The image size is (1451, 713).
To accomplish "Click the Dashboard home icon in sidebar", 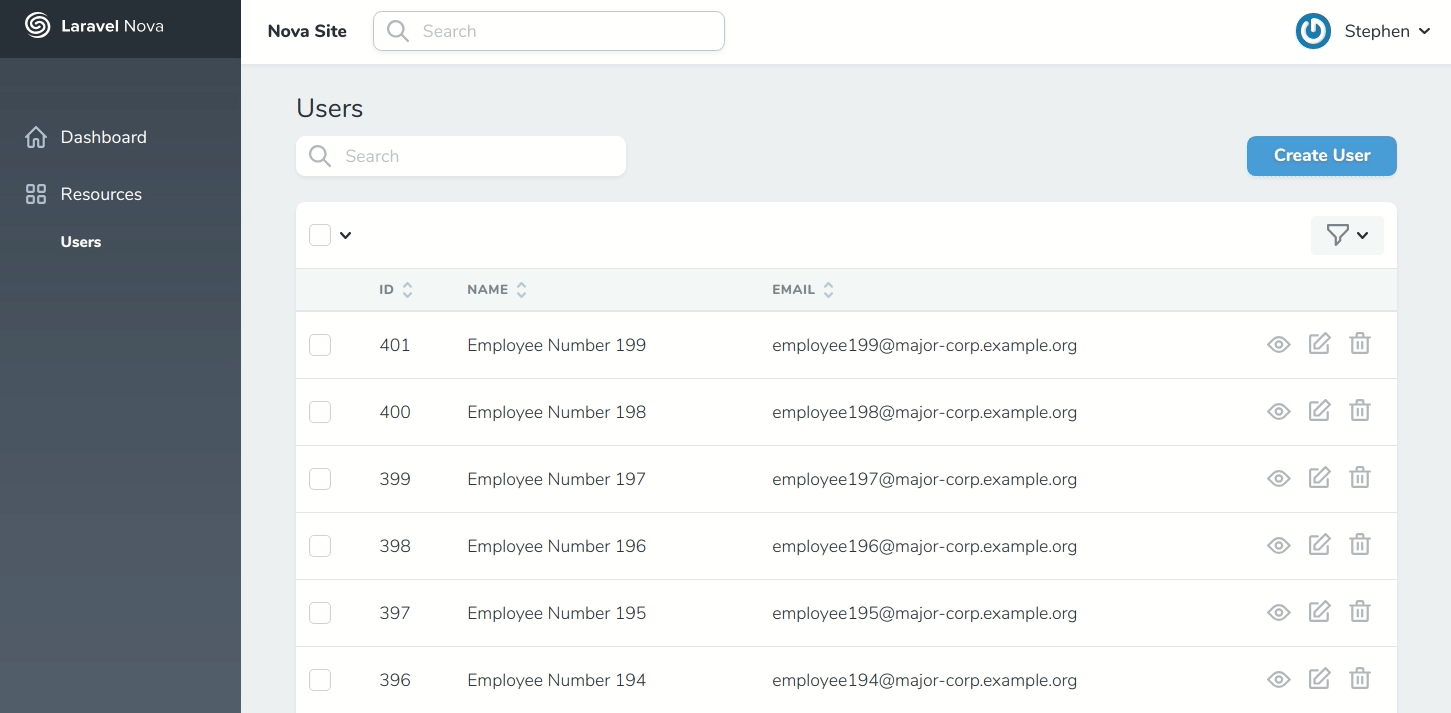I will pos(35,137).
